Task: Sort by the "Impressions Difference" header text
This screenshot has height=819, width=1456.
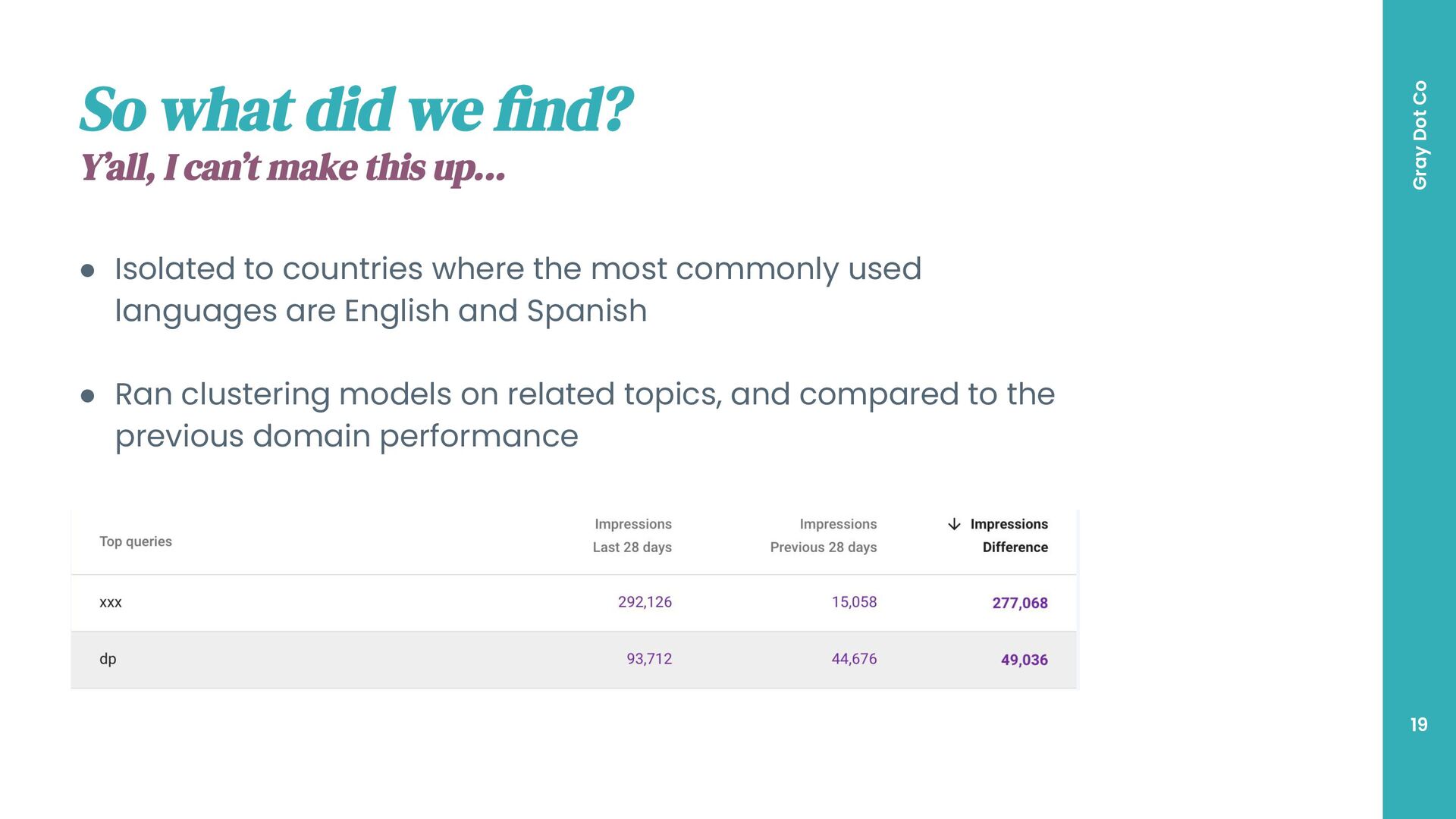Action: click(x=1009, y=535)
